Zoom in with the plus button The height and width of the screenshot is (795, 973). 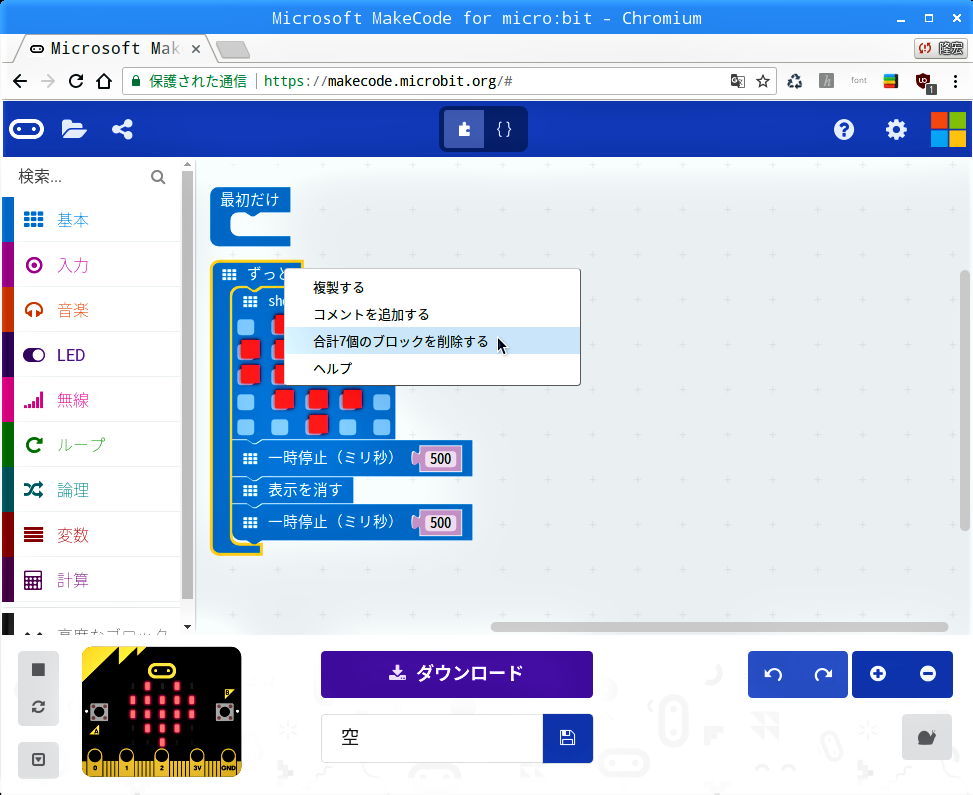pos(877,674)
